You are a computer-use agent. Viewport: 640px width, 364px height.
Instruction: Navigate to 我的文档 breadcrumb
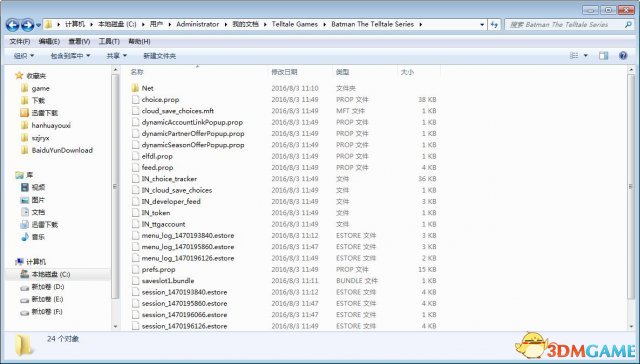tap(246, 24)
